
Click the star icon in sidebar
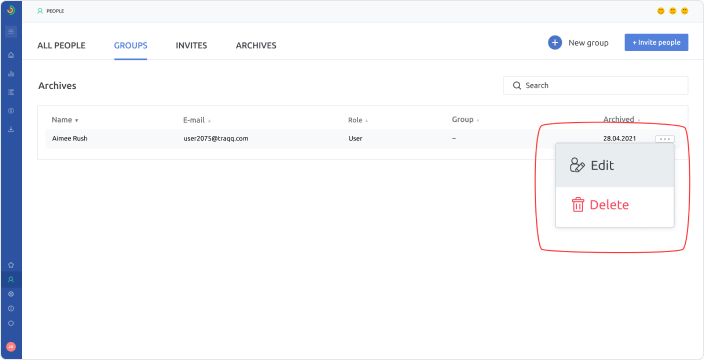[11, 265]
